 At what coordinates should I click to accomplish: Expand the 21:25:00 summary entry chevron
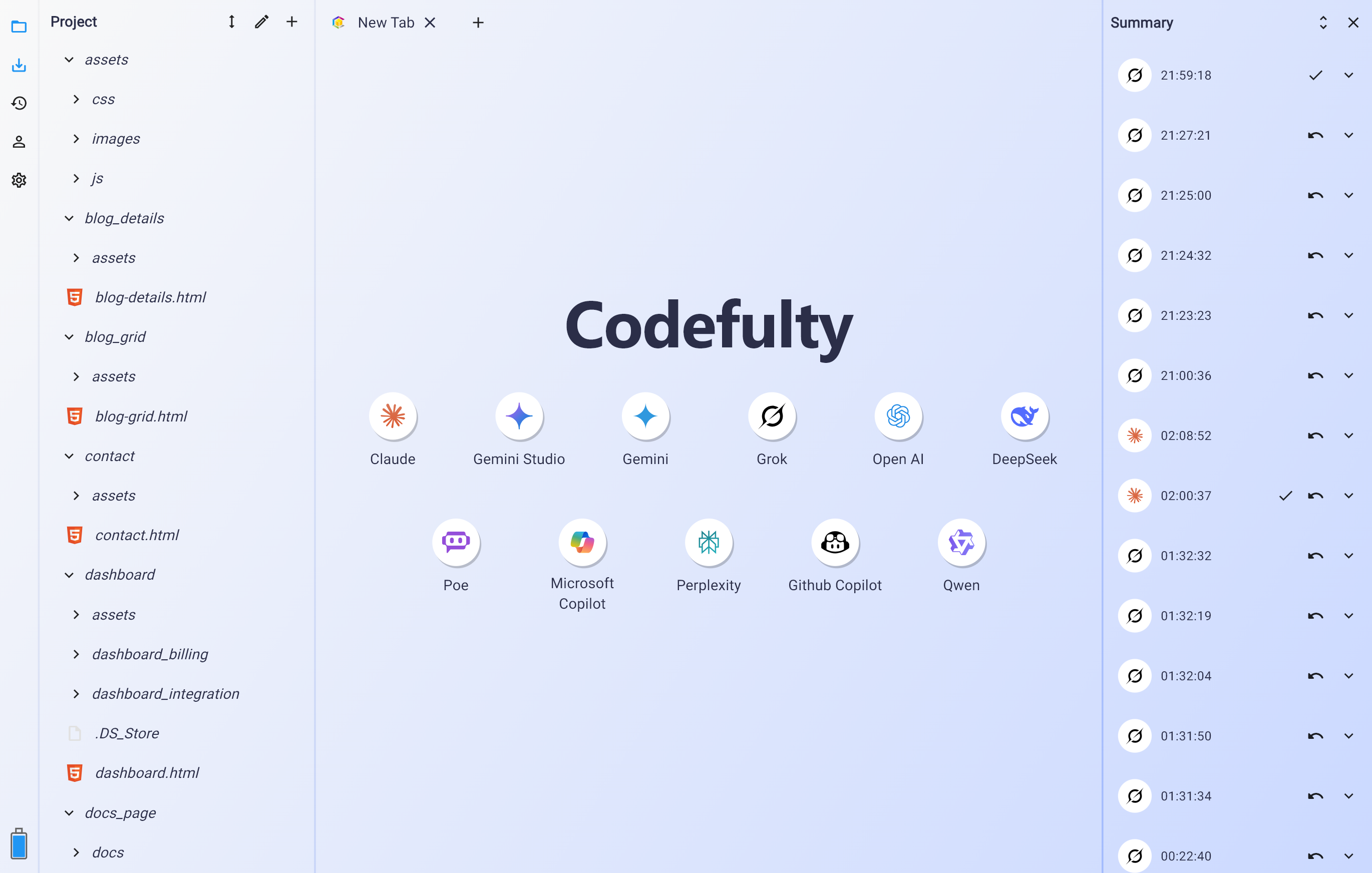(x=1348, y=195)
